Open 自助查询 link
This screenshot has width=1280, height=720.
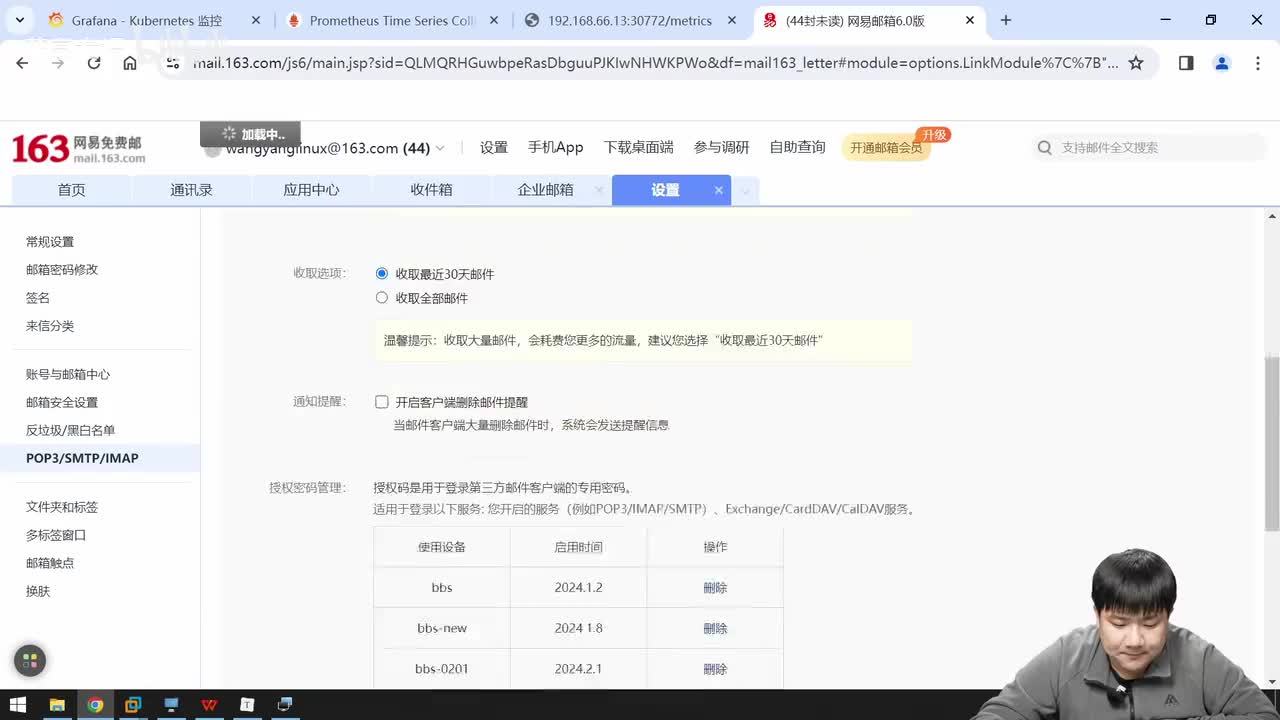pos(797,147)
